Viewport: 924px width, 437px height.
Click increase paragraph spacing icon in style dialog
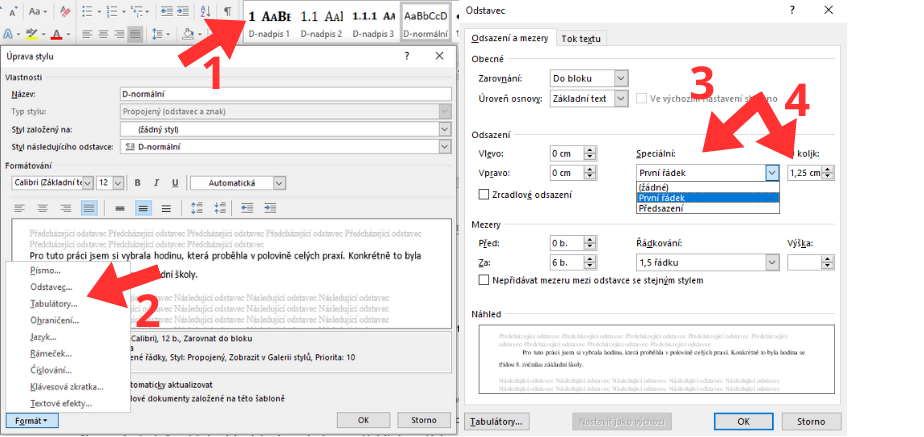pos(197,208)
